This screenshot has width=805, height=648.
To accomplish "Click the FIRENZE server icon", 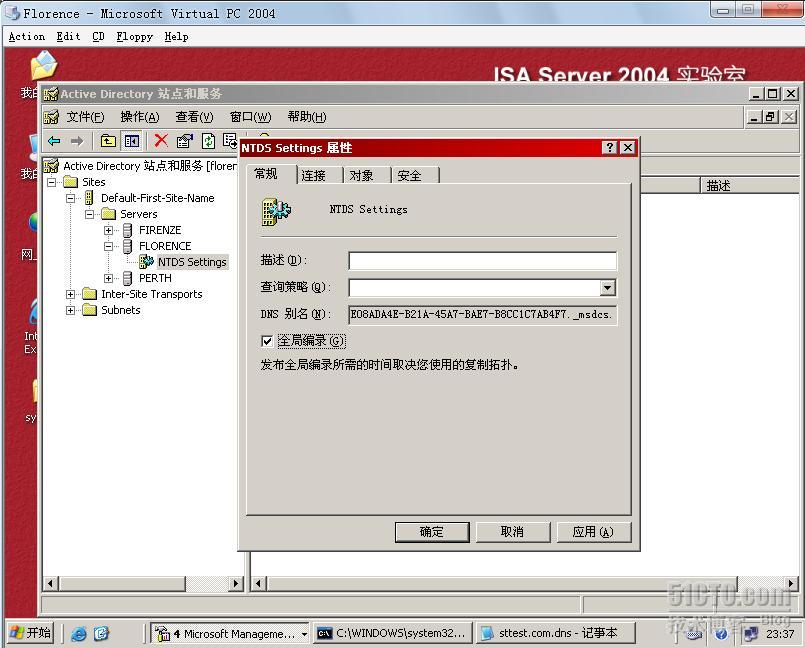I will pos(127,230).
